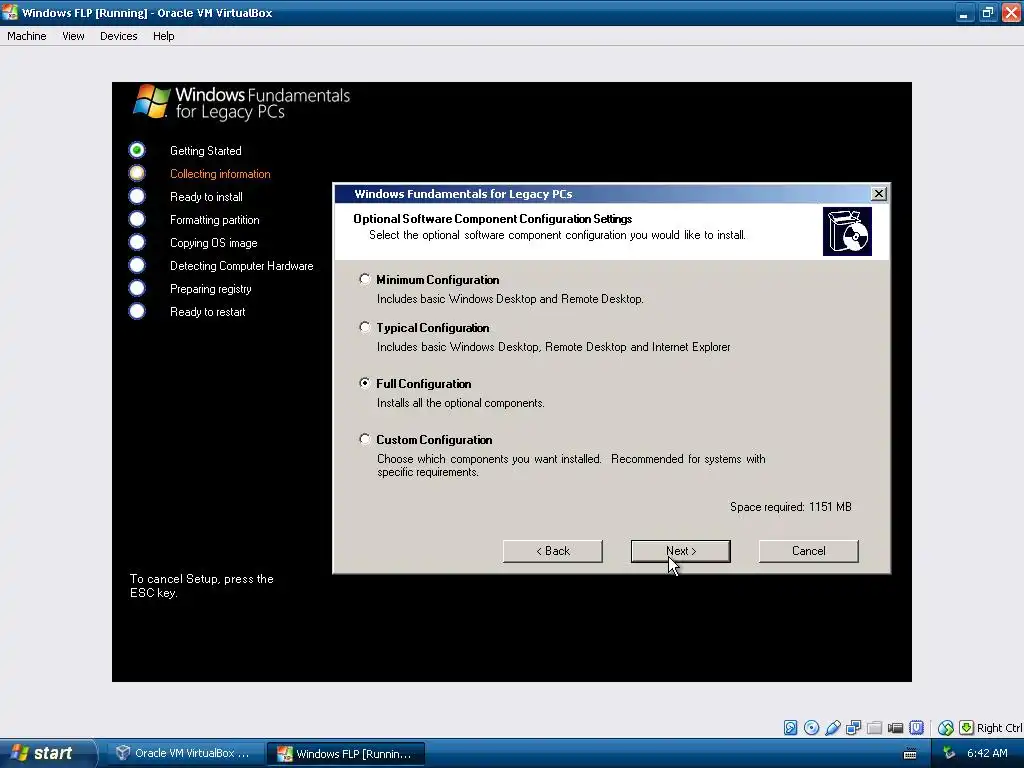Select the Full Configuration radio button
This screenshot has width=1024, height=768.
coord(364,383)
